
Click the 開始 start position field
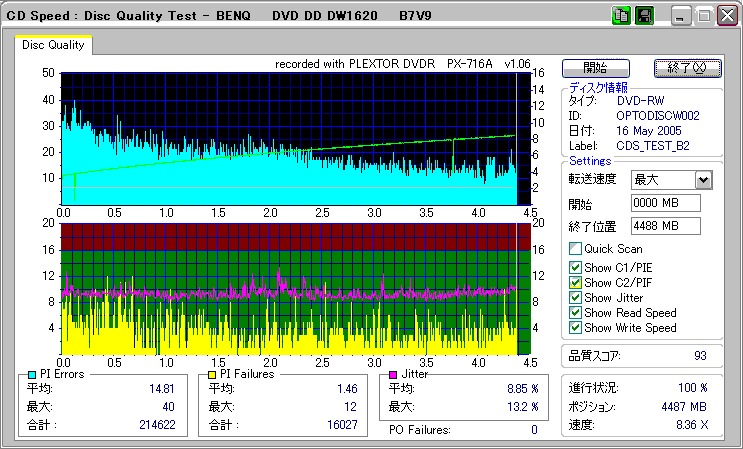point(665,203)
